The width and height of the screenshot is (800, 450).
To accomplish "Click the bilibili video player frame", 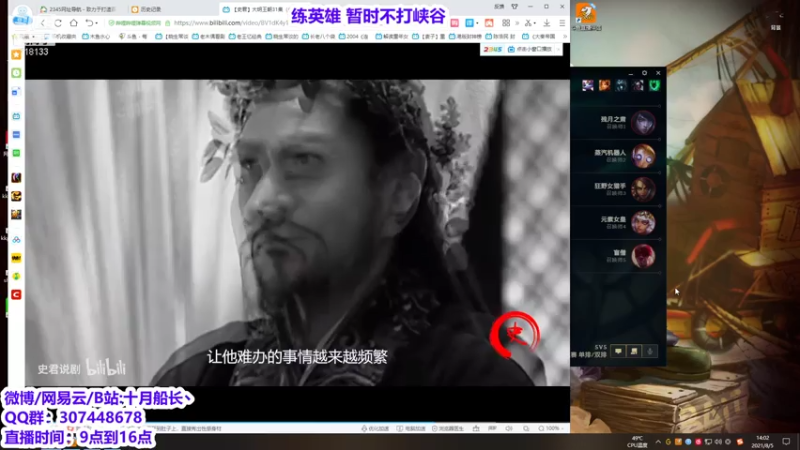I will coord(297,232).
